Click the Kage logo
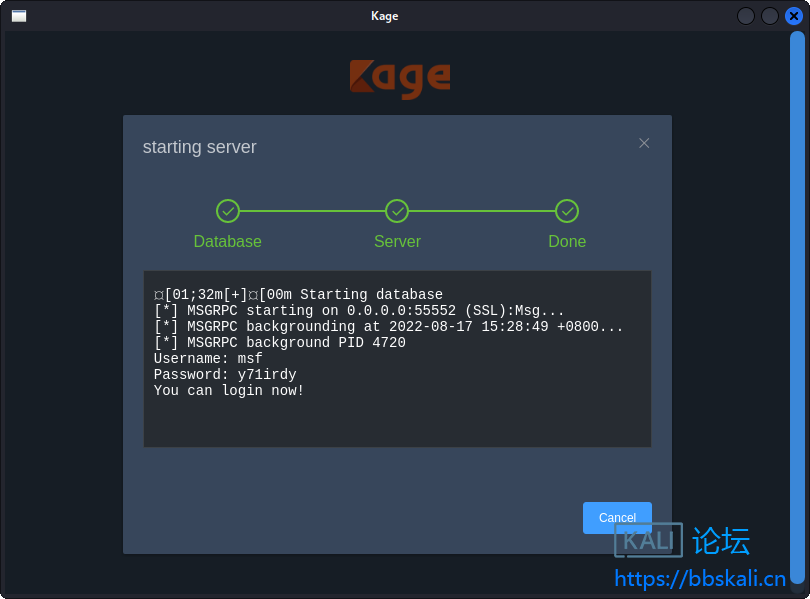The height and width of the screenshot is (599, 810). pyautogui.click(x=400, y=78)
